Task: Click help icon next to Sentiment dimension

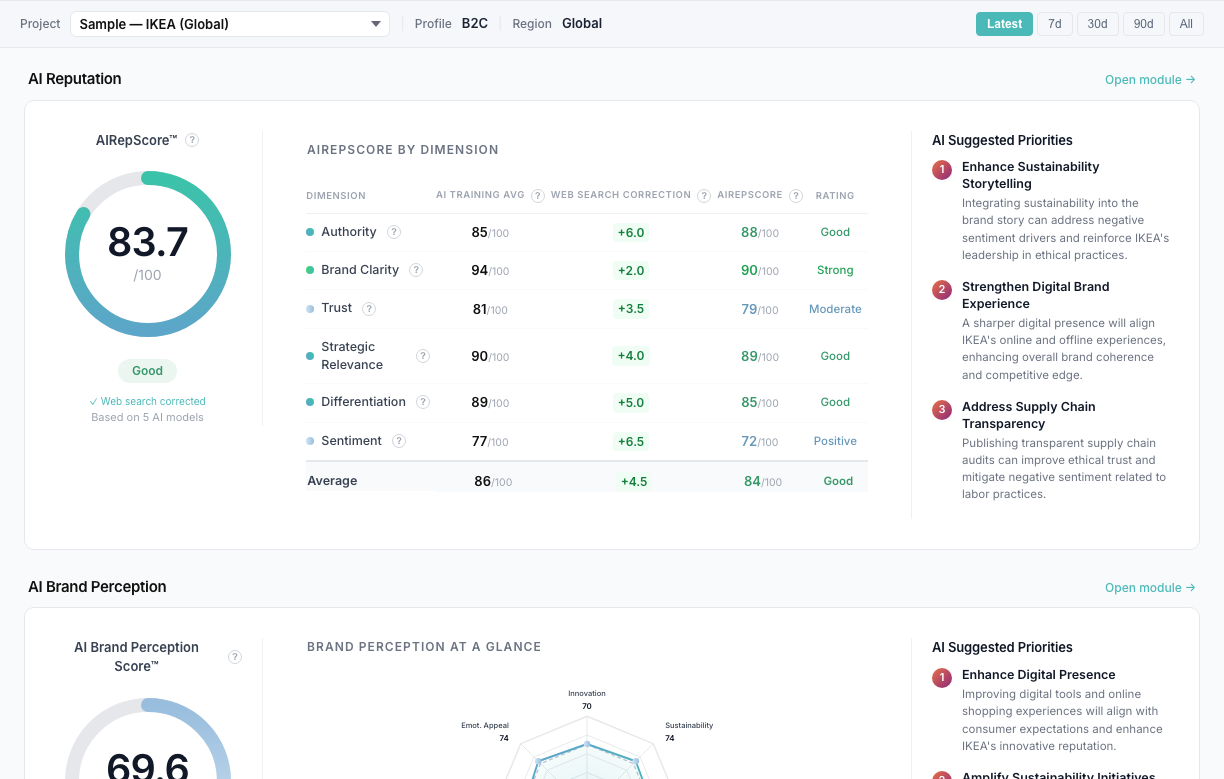Action: (x=399, y=441)
